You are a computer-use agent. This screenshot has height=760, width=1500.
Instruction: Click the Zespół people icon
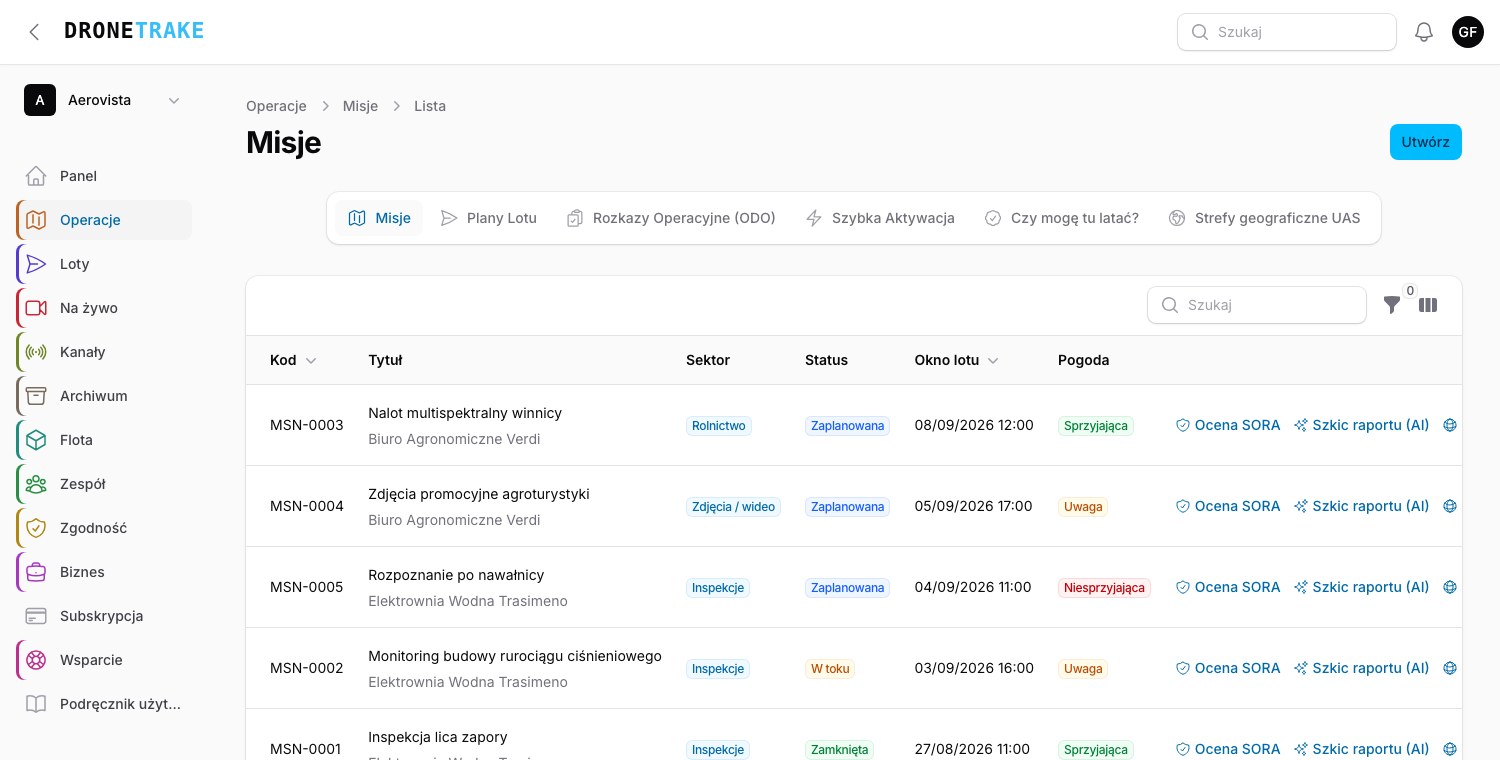click(36, 484)
